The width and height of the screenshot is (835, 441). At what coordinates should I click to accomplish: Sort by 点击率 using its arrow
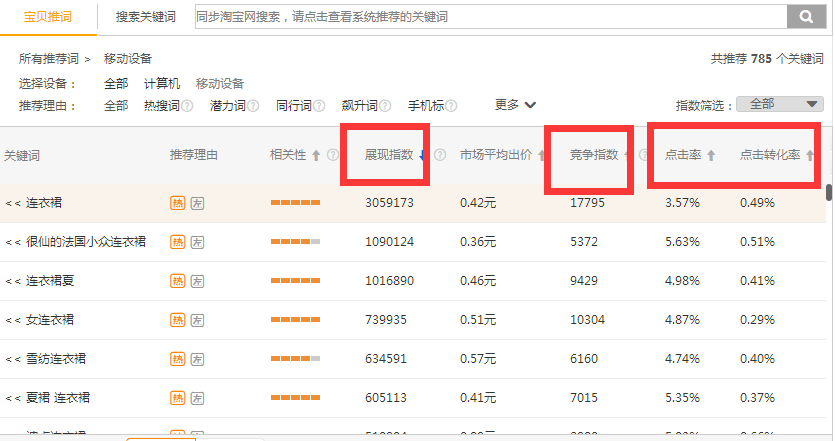pos(711,156)
